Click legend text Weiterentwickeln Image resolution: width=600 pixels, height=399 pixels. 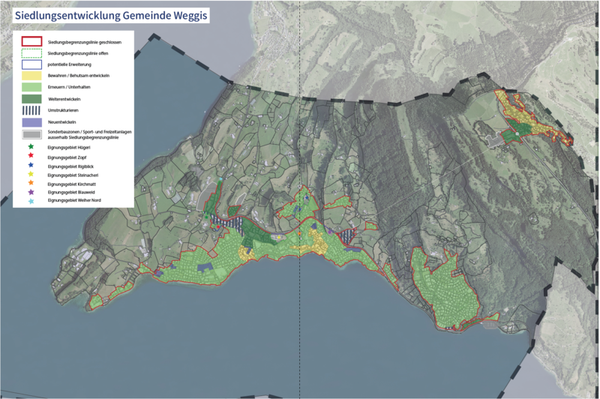[64, 99]
